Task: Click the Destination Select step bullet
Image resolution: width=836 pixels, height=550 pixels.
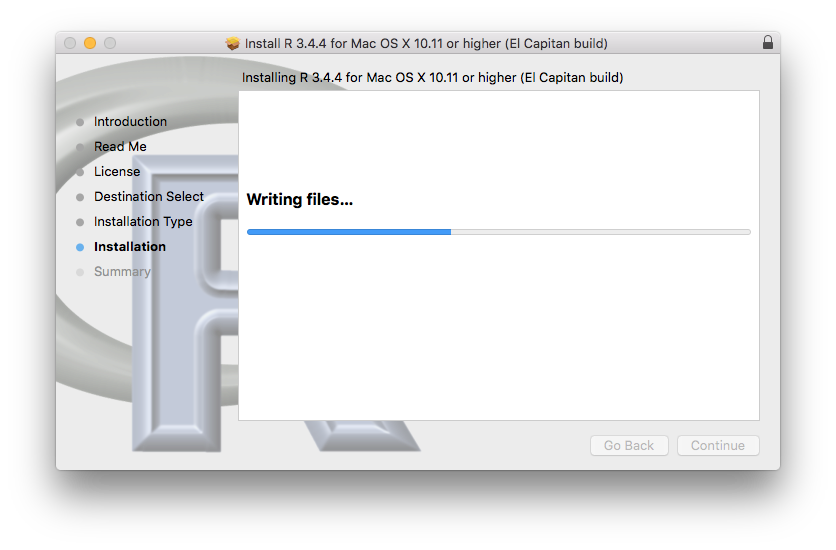Action: [80, 197]
